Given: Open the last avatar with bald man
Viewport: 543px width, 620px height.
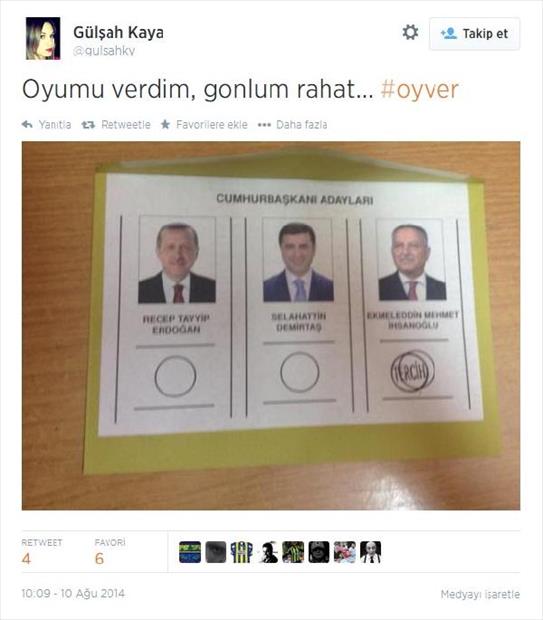Looking at the screenshot, I should point(371,552).
